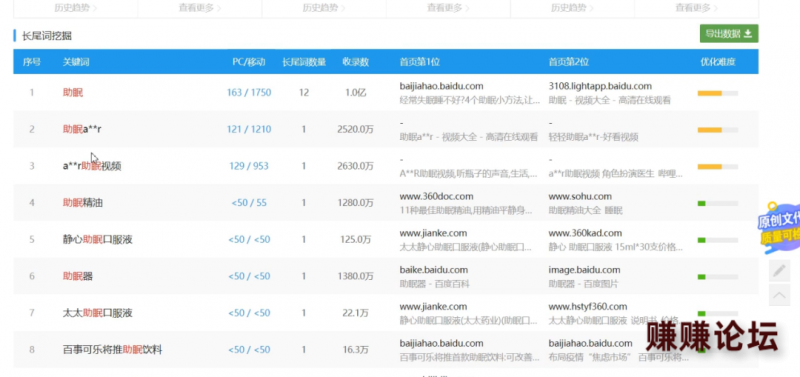Click the 长尾词数量 column header
Image resolution: width=800 pixels, height=377 pixels.
[x=304, y=62]
